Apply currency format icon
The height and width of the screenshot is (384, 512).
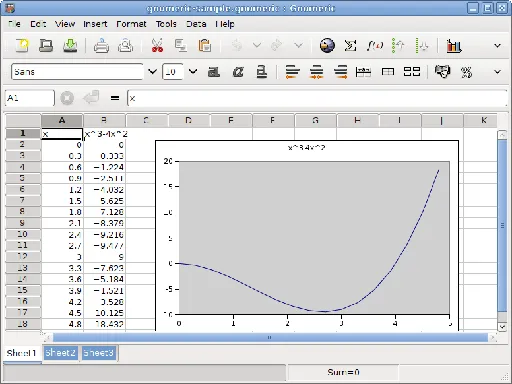pos(442,71)
